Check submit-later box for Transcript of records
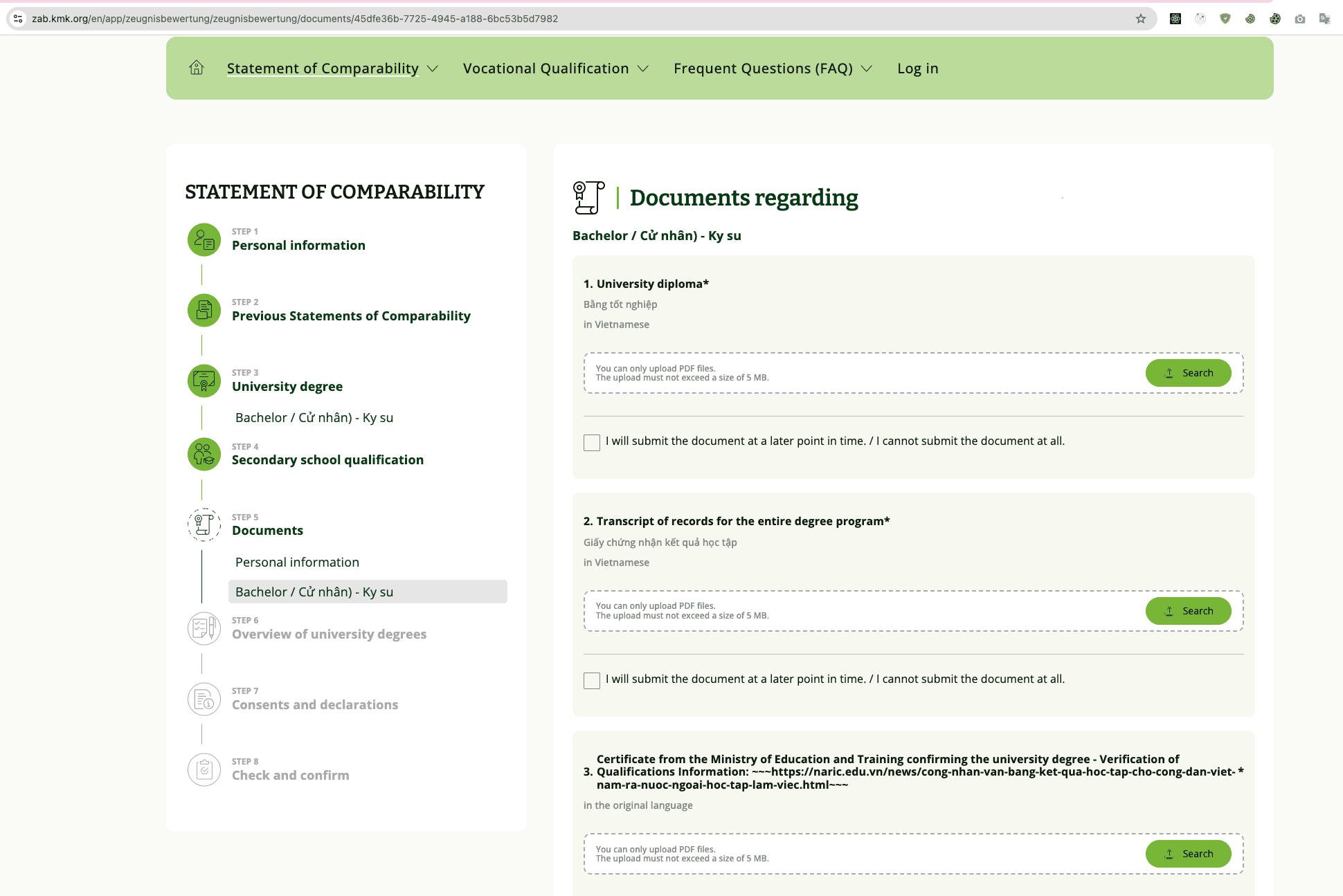1343x896 pixels. click(592, 680)
